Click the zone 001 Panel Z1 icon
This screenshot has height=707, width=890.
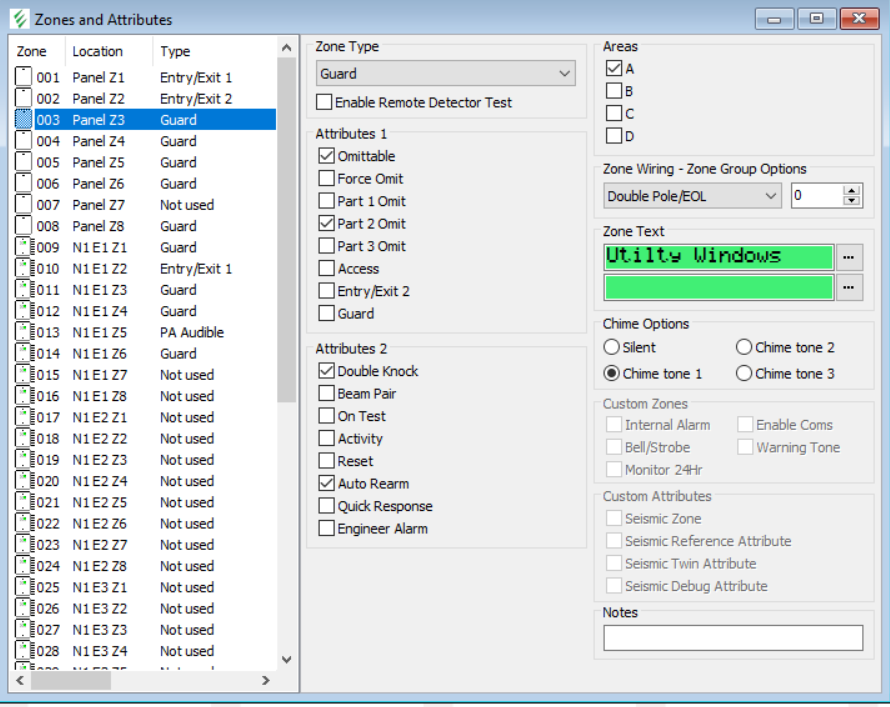pos(24,77)
